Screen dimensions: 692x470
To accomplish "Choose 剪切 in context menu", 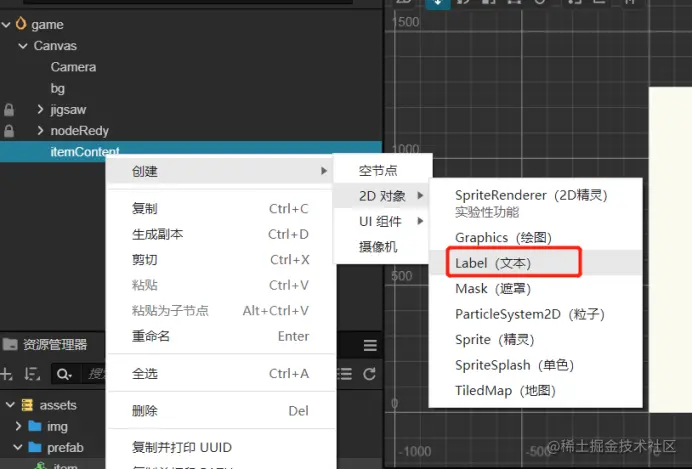I will coord(219,260).
